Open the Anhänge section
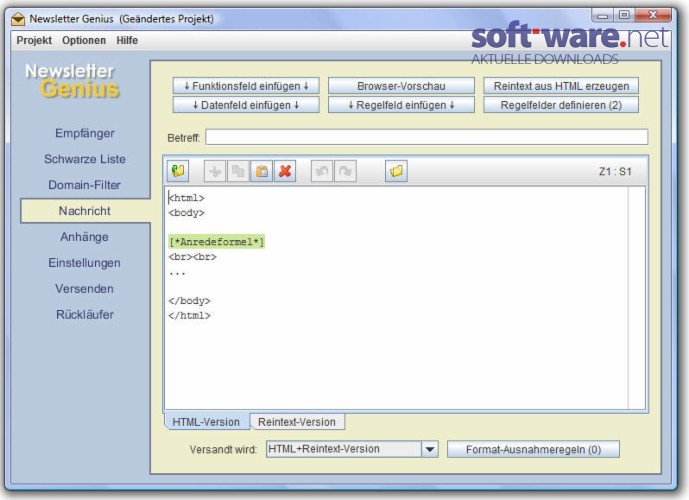Viewport: 689px width, 500px height. (x=85, y=237)
